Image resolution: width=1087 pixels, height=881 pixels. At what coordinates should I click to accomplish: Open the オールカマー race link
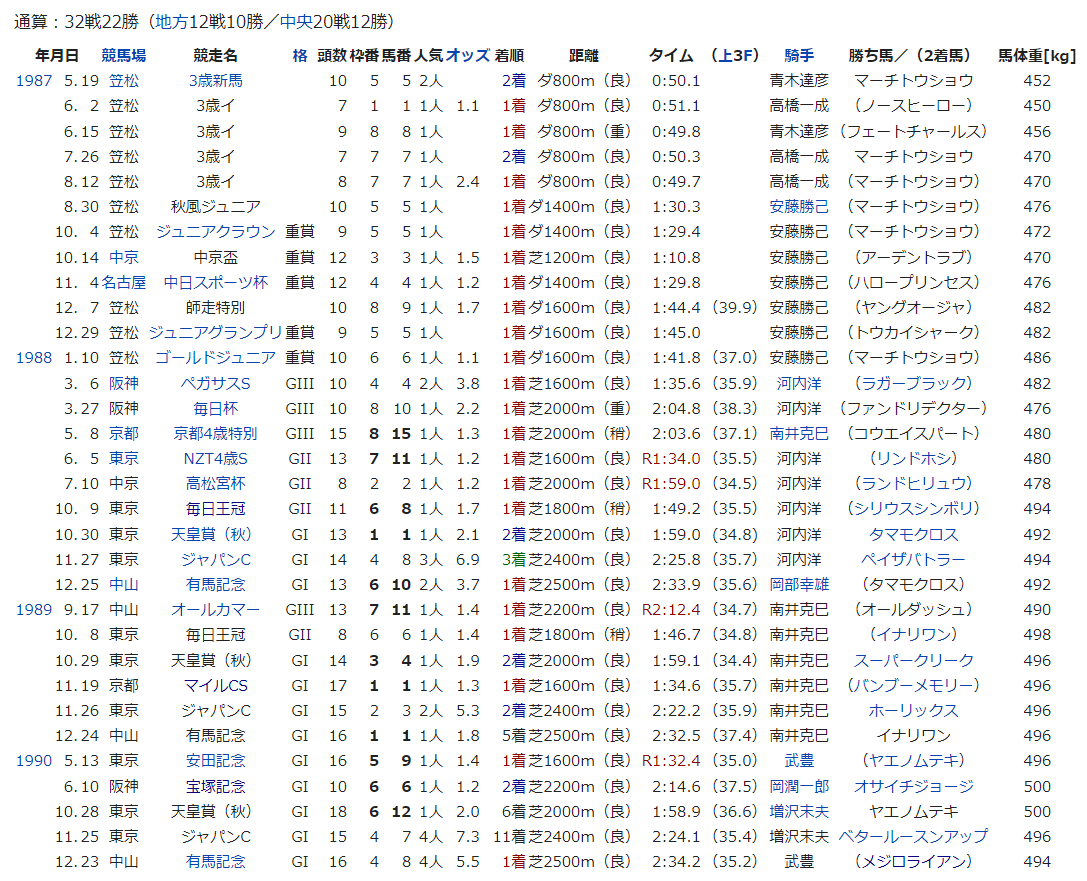click(x=215, y=610)
